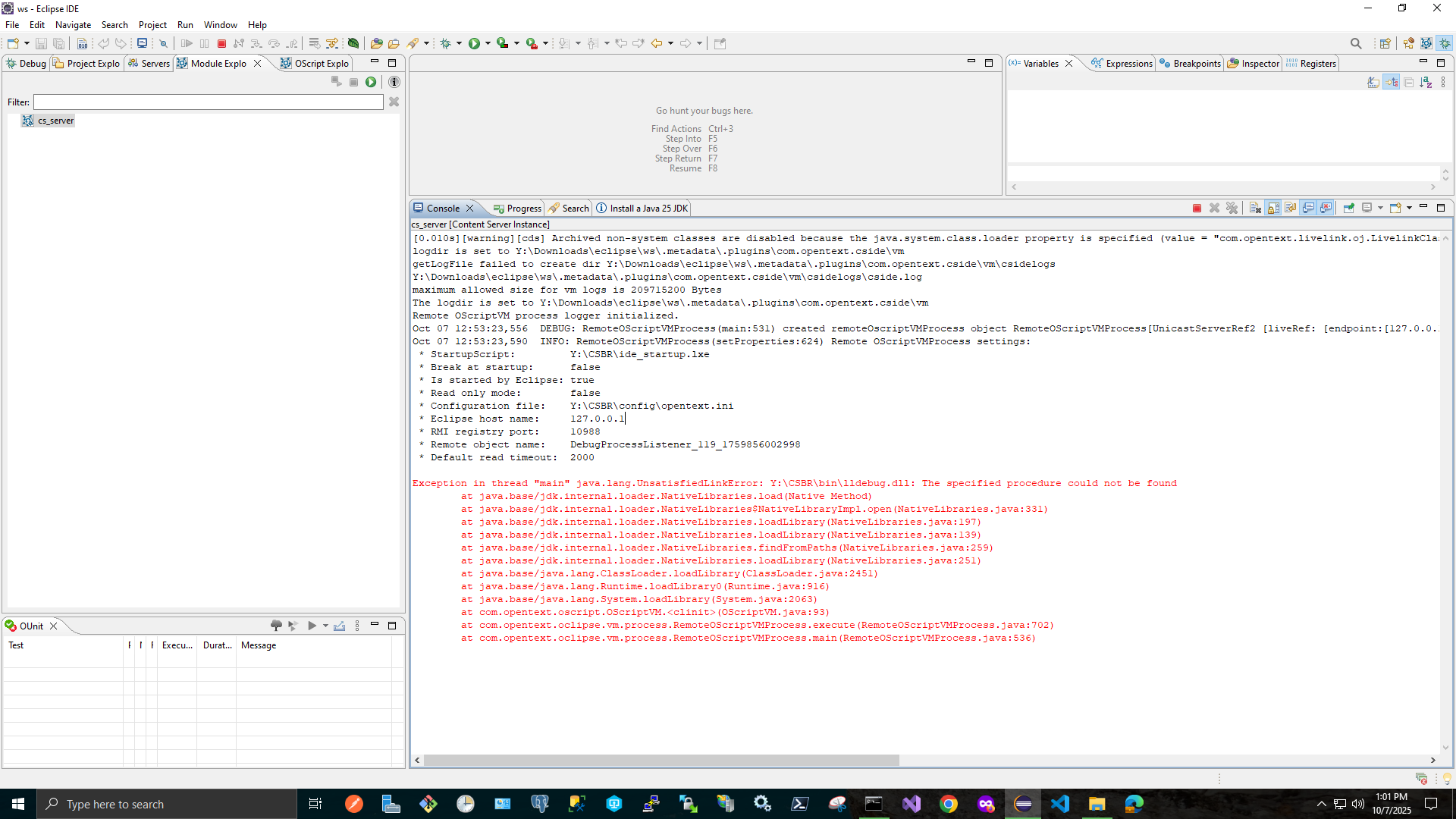Start the server in Module Explorer
The height and width of the screenshot is (819, 1456).
371,82
